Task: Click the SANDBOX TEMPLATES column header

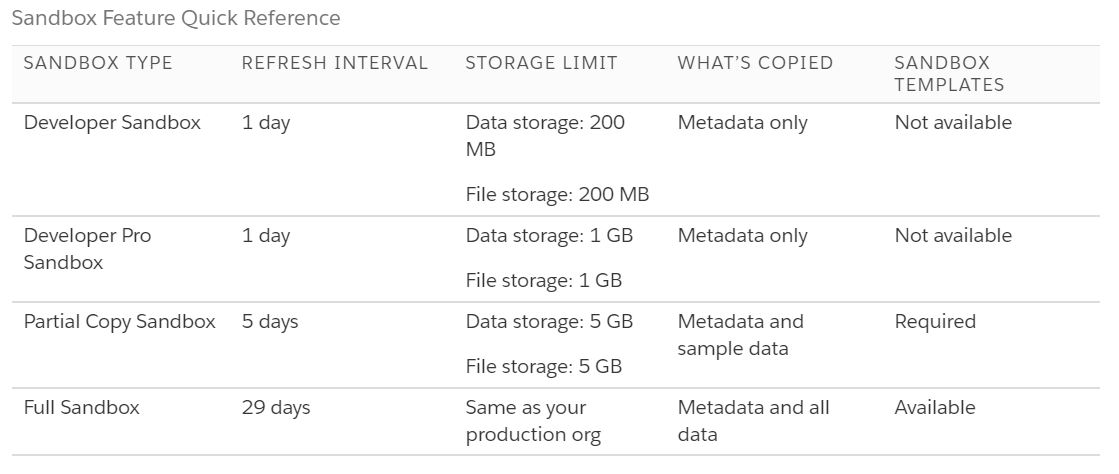Action: [949, 74]
